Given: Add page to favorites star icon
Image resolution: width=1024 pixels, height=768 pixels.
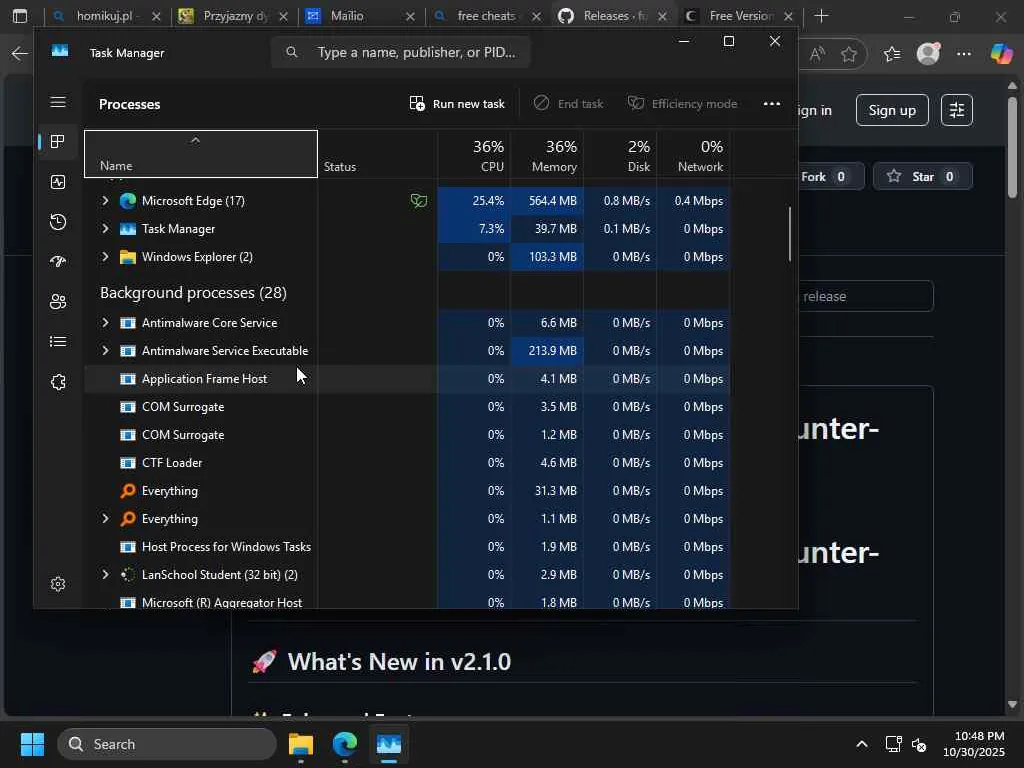Looking at the screenshot, I should [848, 54].
